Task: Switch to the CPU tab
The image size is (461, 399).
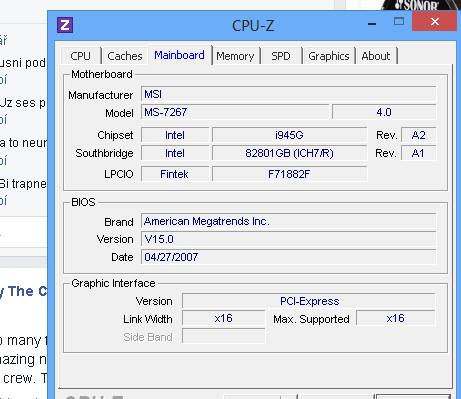Action: 80,56
